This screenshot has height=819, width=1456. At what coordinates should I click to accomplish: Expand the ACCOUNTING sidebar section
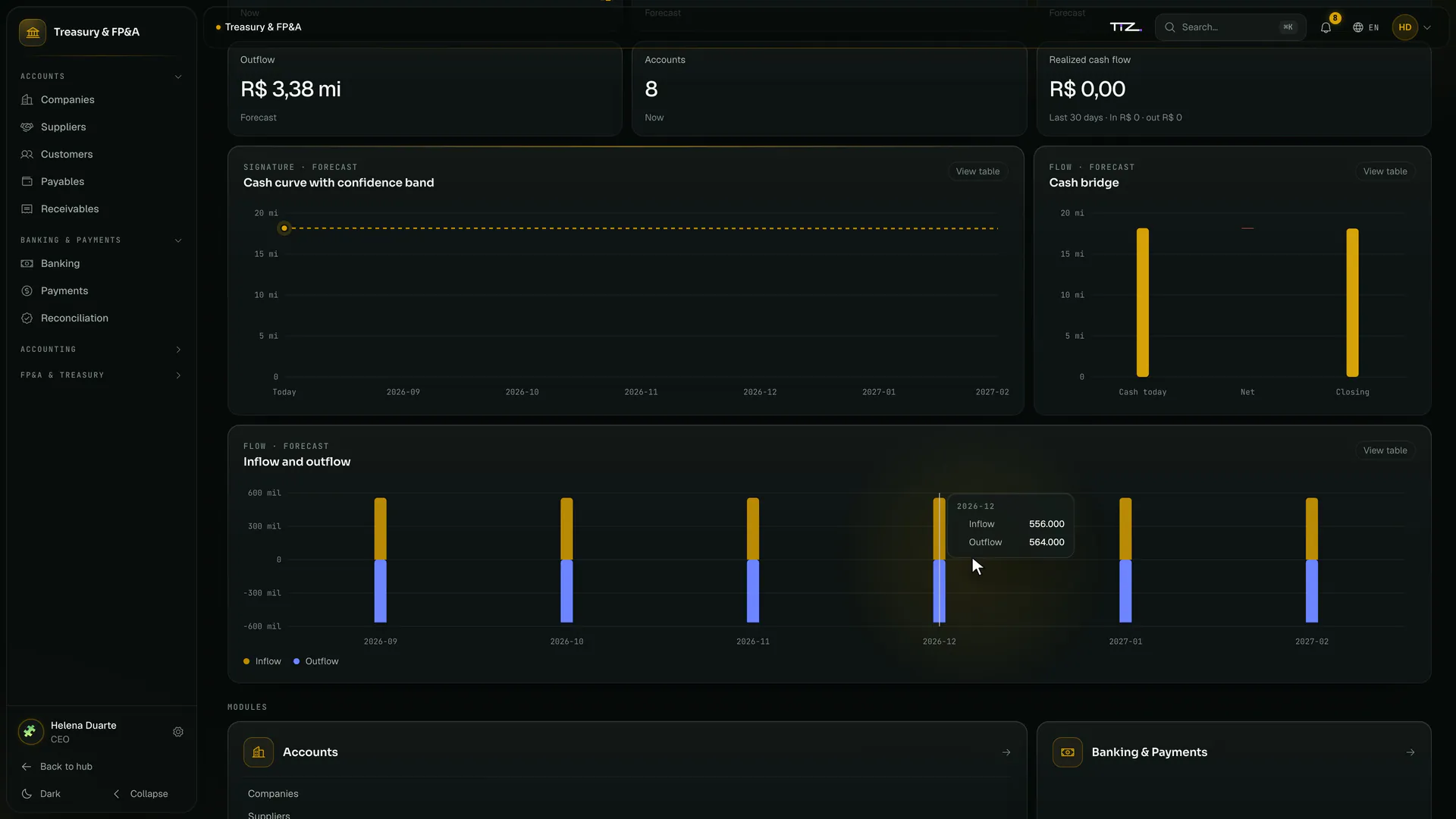[102, 350]
